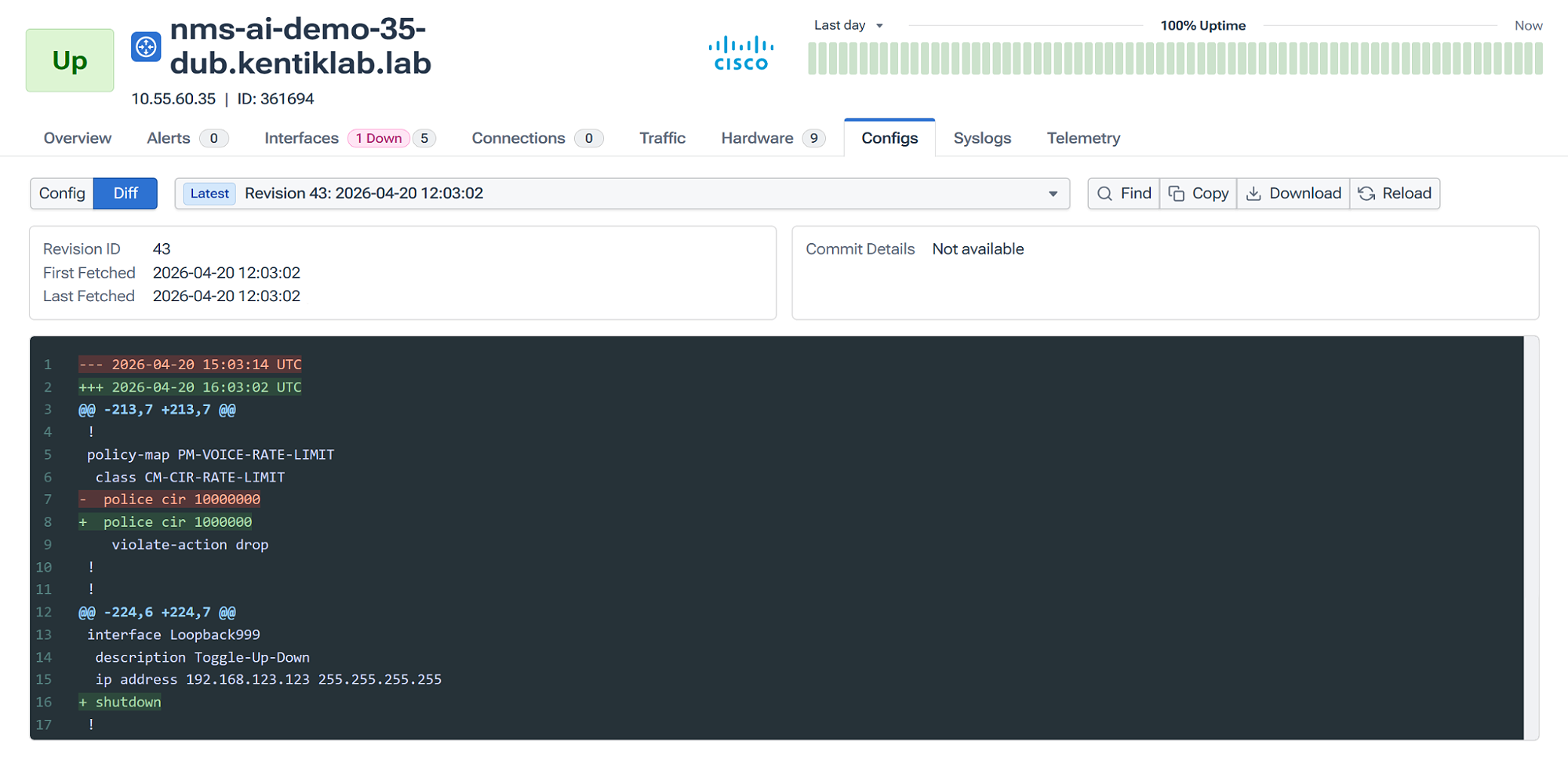This screenshot has height=770, width=1568.
Task: Enable the Diff view toggle
Action: (125, 193)
